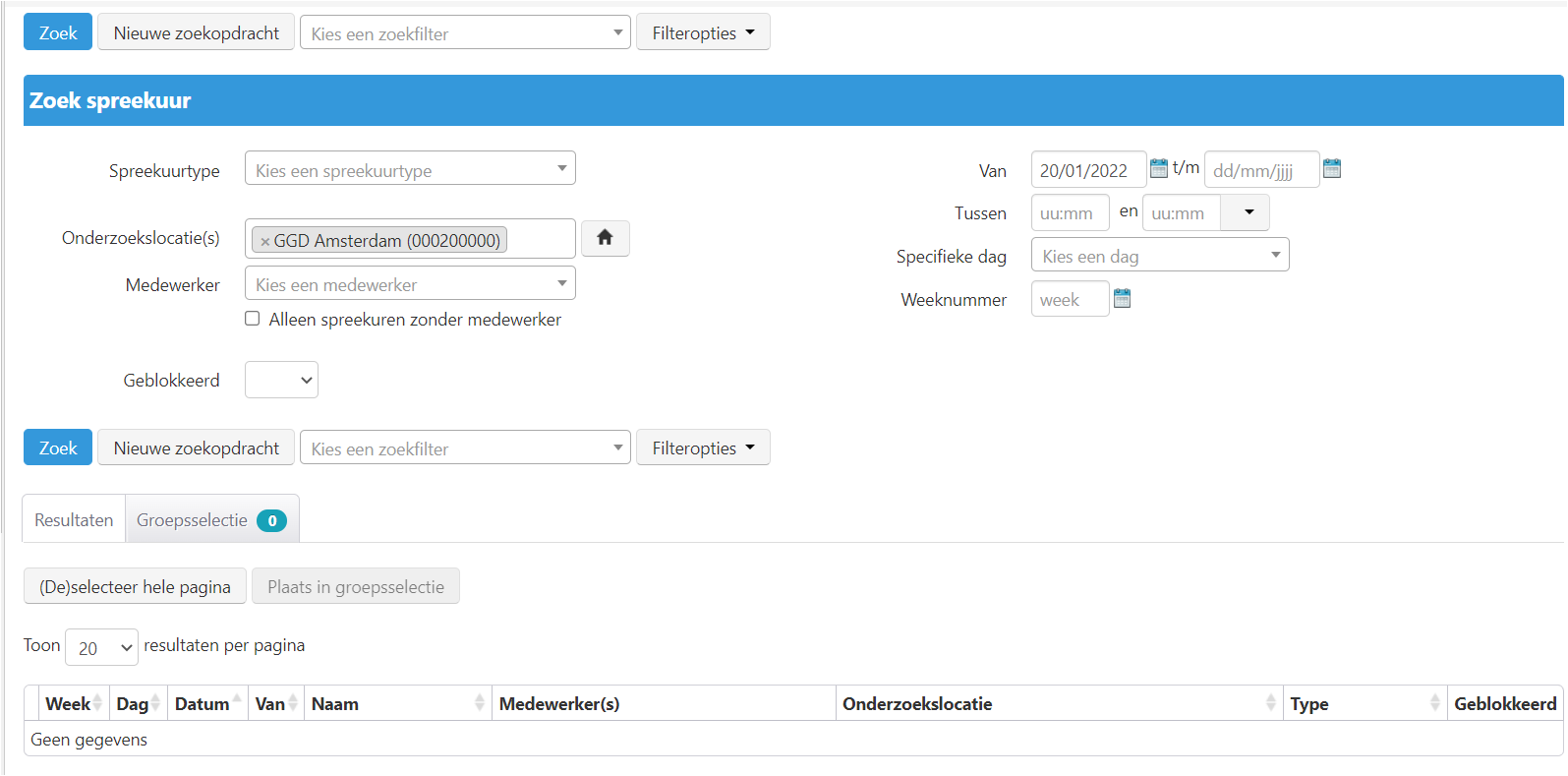Open calendar picker for Van date
This screenshot has height=776, width=1568.
[1158, 168]
